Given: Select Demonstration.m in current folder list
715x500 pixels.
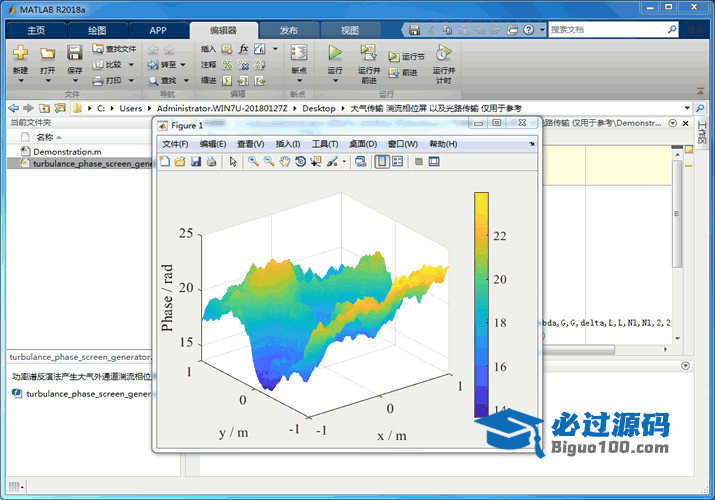Looking at the screenshot, I should (67, 151).
